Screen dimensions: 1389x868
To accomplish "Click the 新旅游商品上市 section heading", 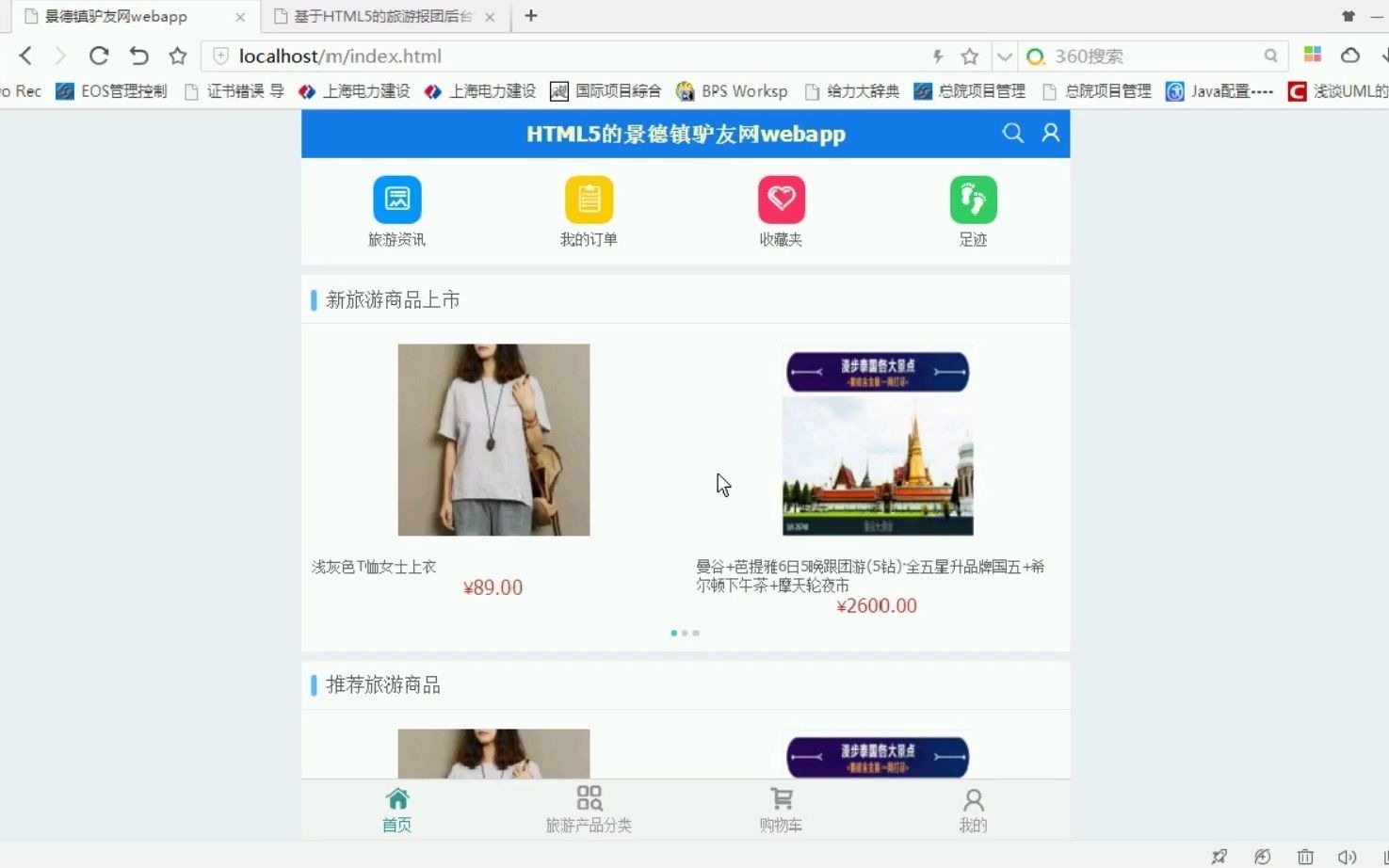I will (x=393, y=300).
